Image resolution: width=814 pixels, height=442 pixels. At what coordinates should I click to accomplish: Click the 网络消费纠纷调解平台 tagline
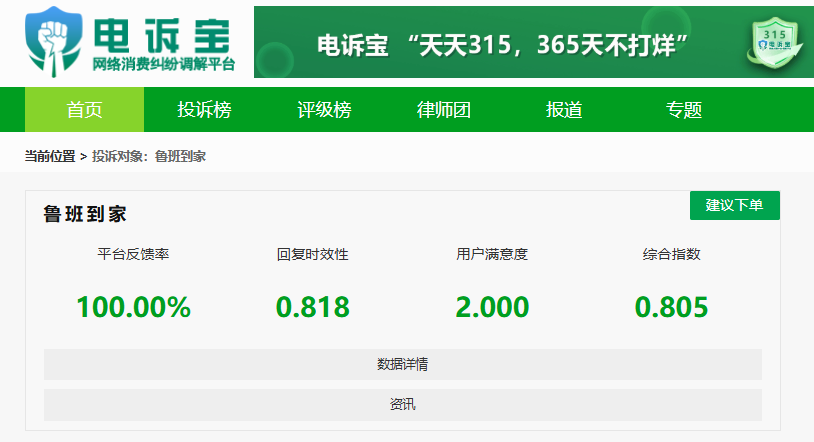point(164,64)
